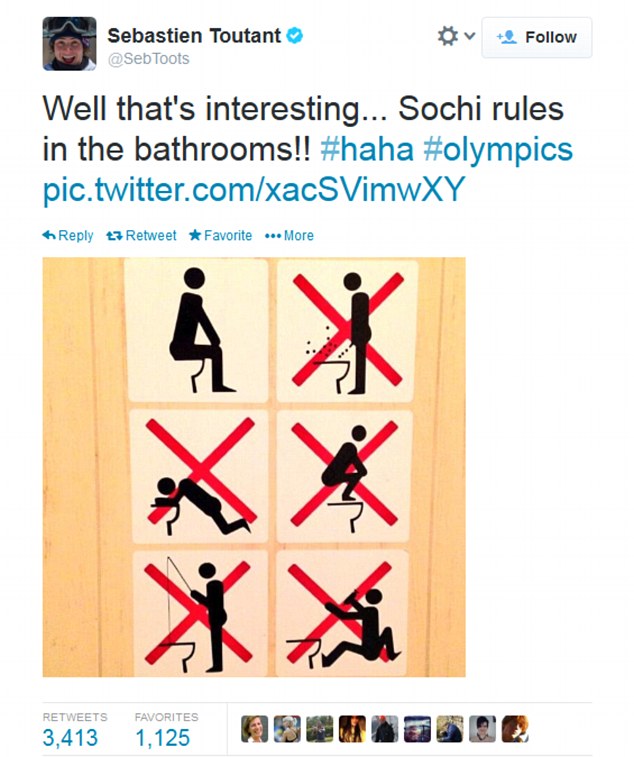Open the @SebToots handle link

point(148,59)
